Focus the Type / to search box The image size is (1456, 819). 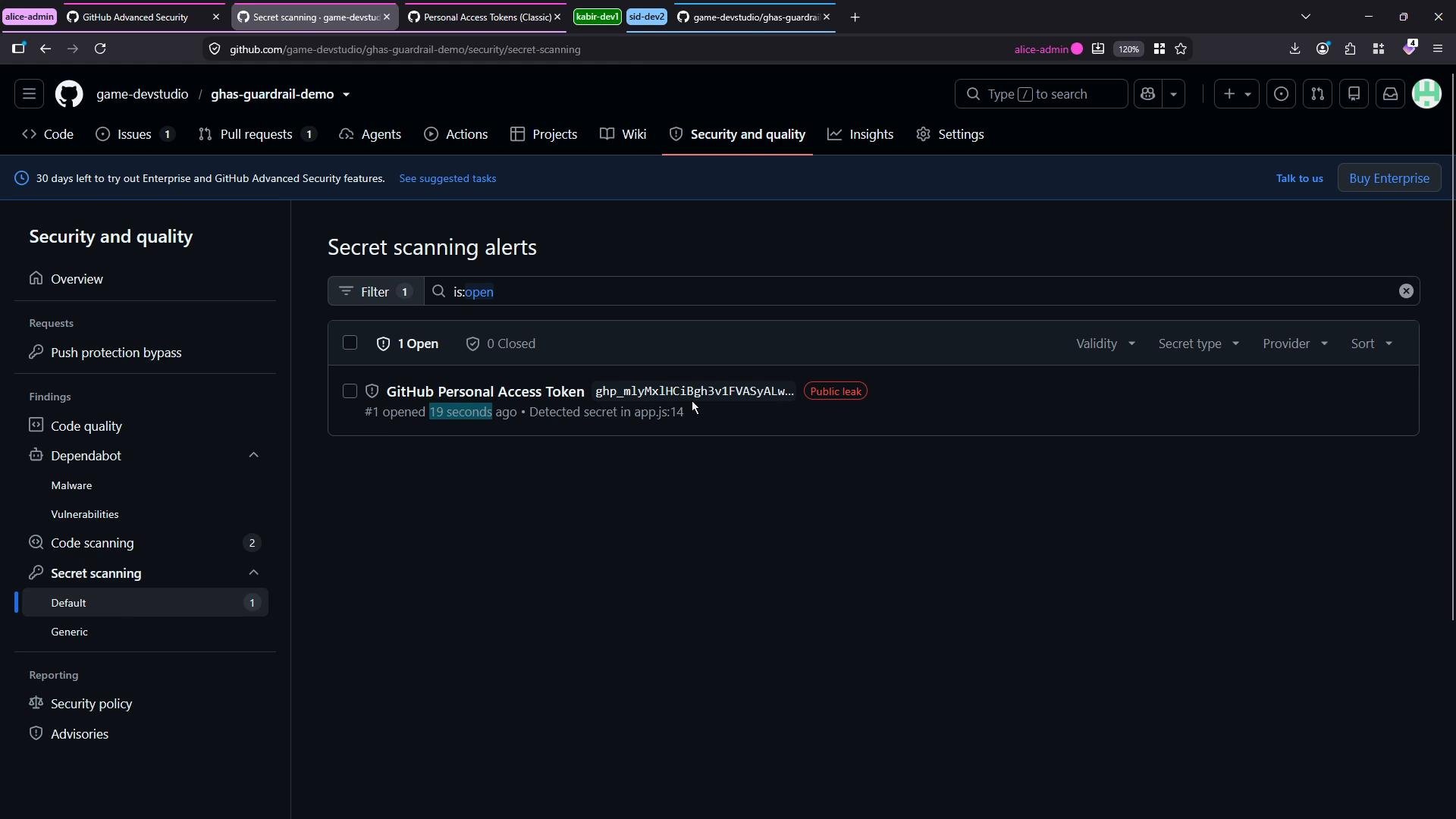tap(1041, 94)
